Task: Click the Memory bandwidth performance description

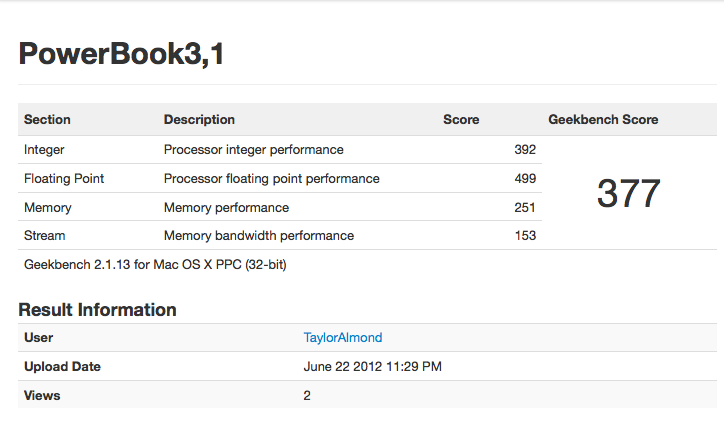Action: pos(259,236)
